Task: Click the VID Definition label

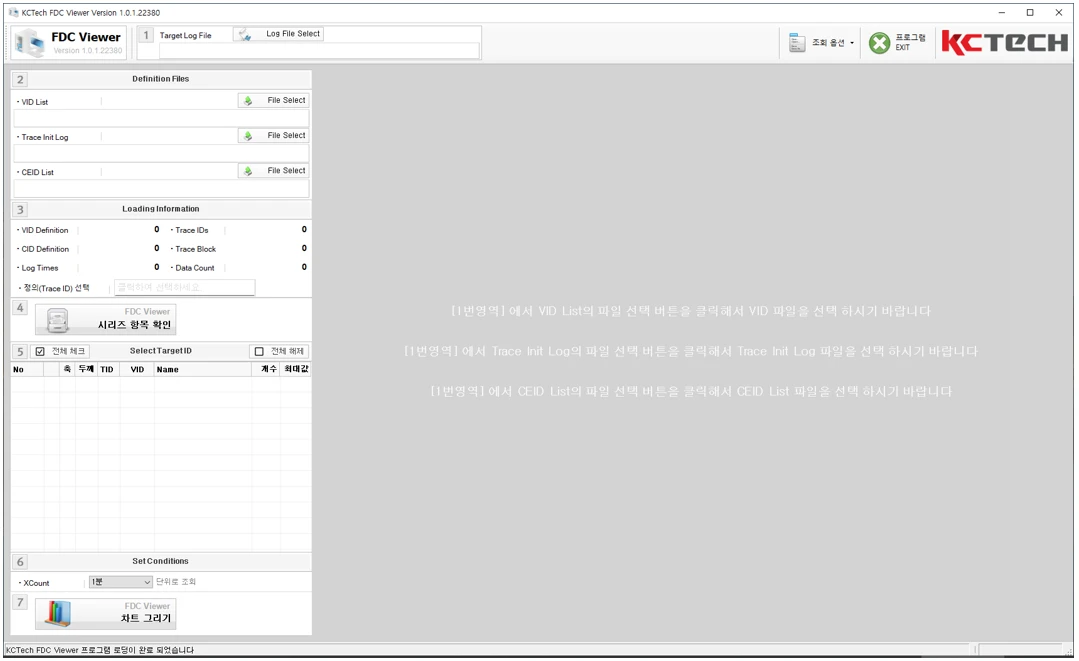Action: coord(45,230)
